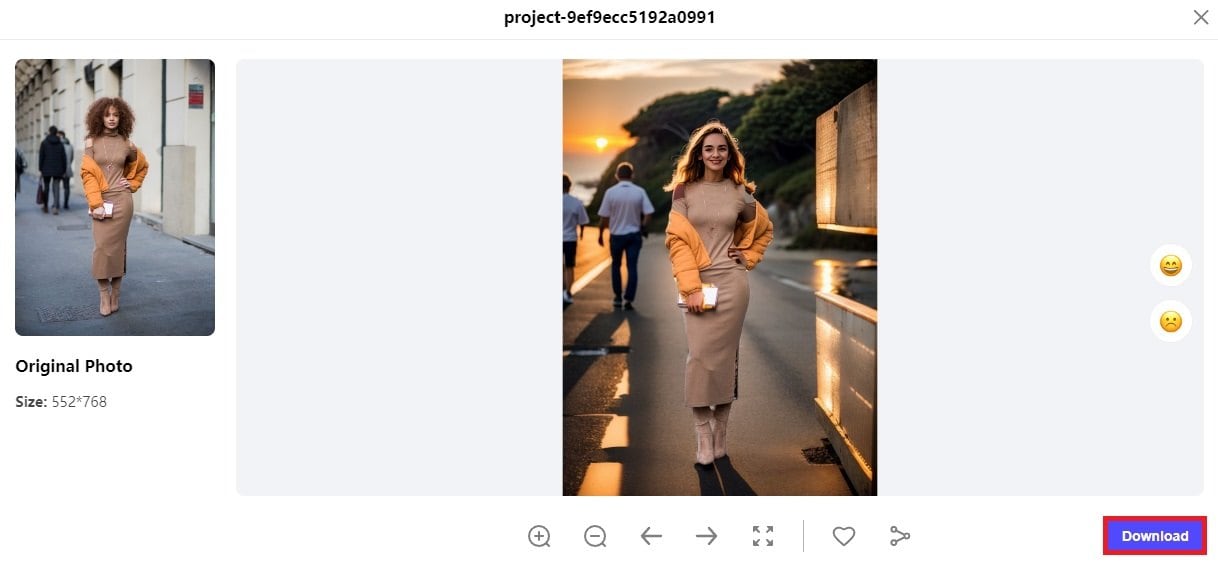Click the empty gray area left of image
This screenshot has width=1218, height=571.
click(x=400, y=277)
